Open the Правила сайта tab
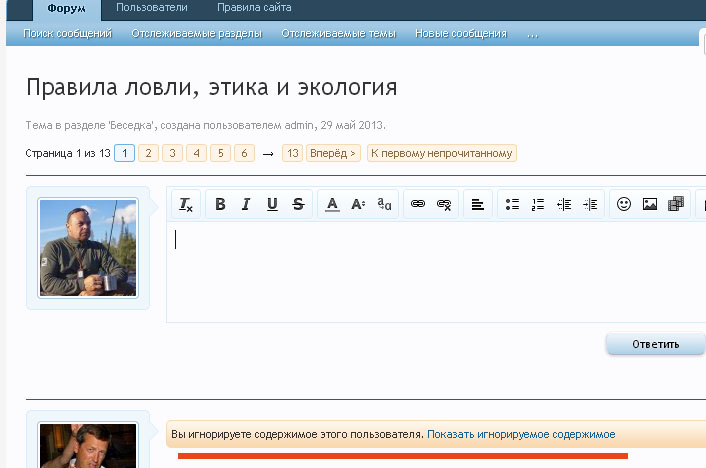The image size is (706, 468). (254, 8)
